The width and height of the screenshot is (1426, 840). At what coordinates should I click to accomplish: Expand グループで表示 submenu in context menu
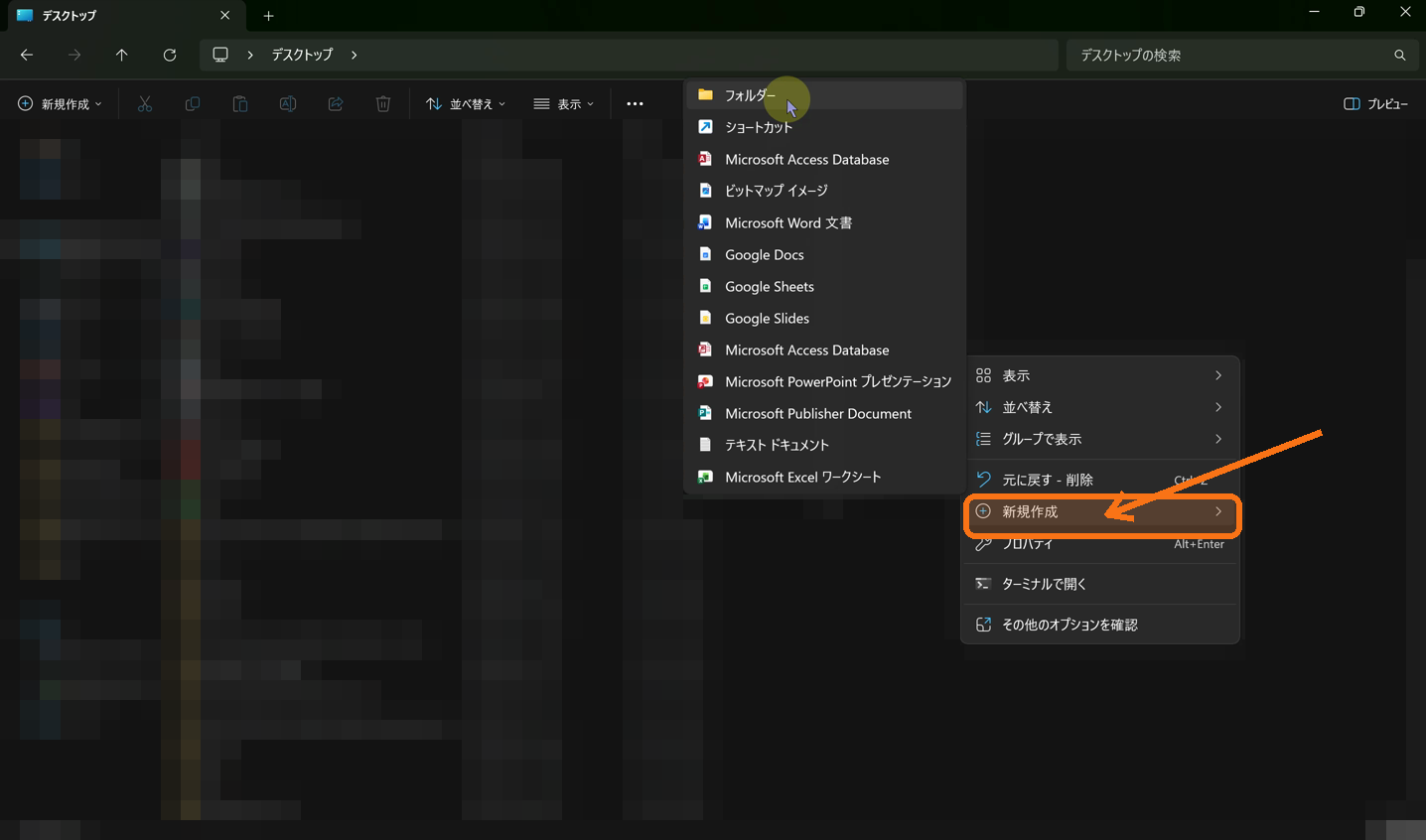(x=1100, y=439)
